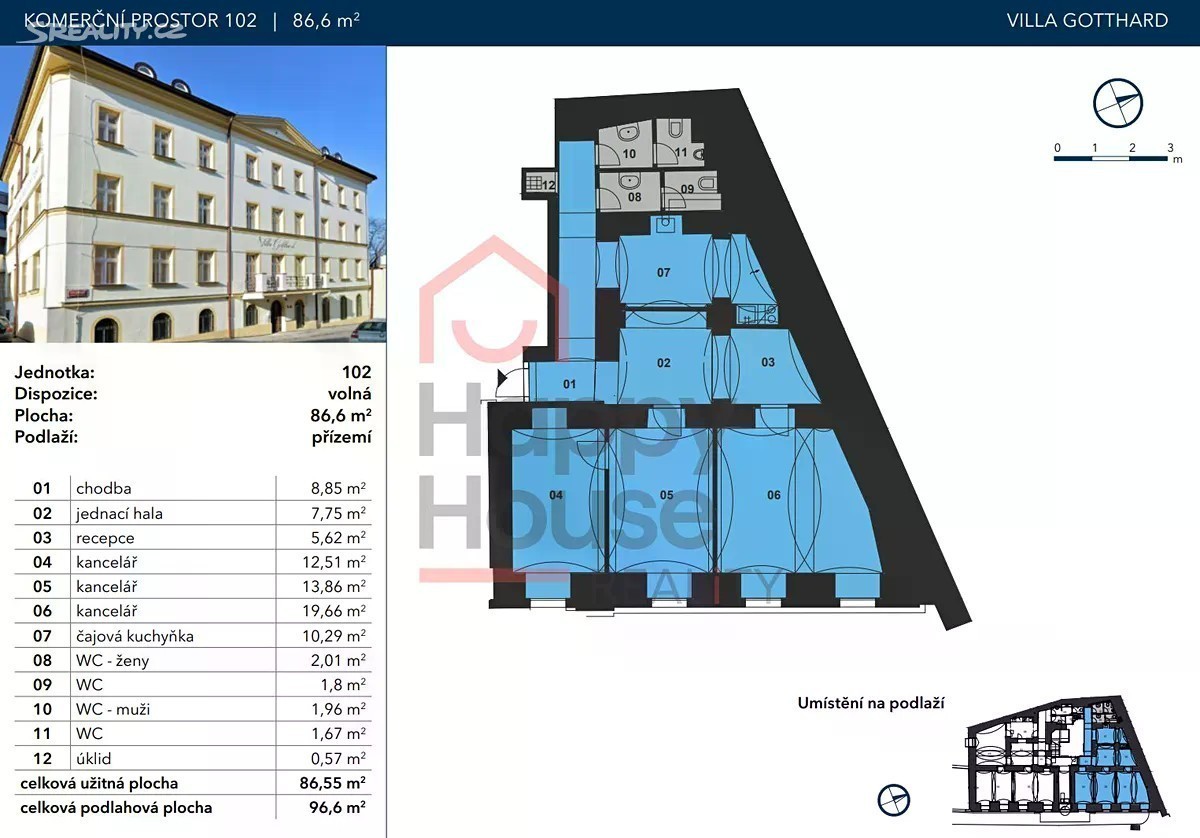
Task: Click the '1,8 m²' WC area value
Action: point(343,685)
